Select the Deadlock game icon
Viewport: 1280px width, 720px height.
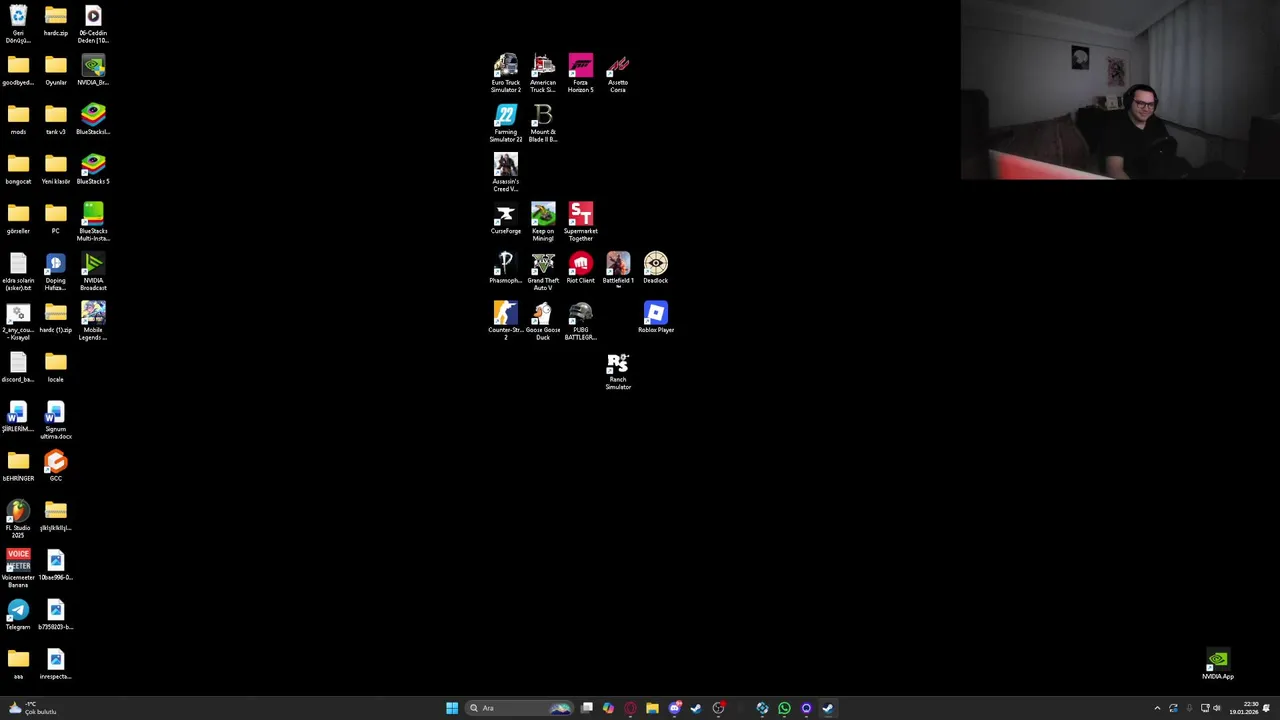[656, 268]
